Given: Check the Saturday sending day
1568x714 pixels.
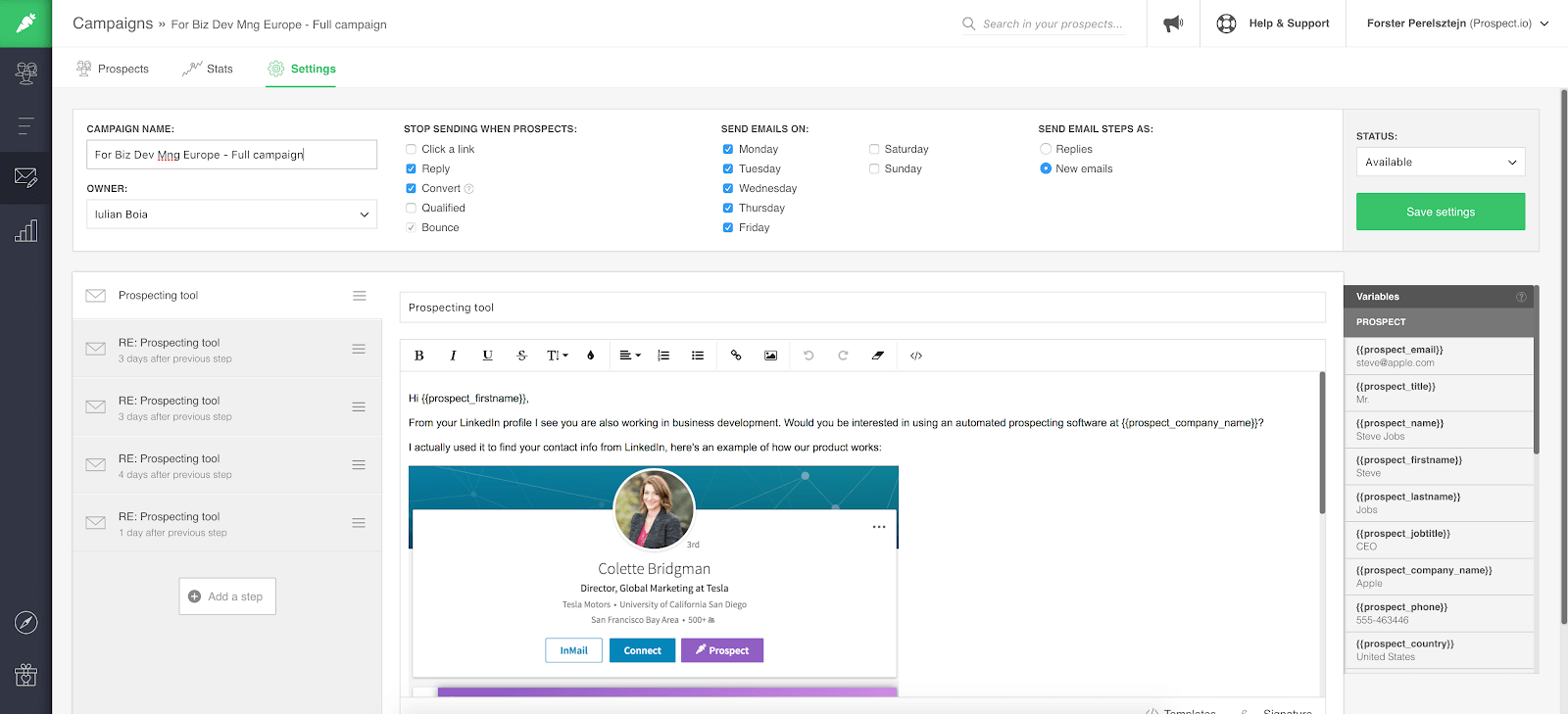Looking at the screenshot, I should coord(874,149).
